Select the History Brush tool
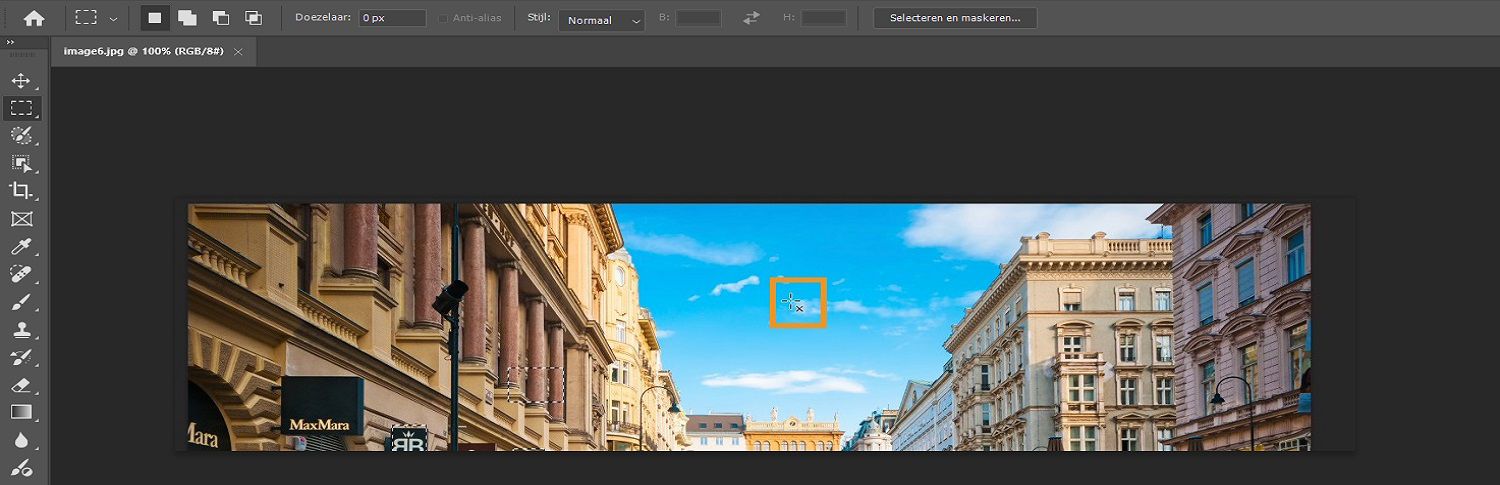This screenshot has height=485, width=1500. tap(21, 356)
